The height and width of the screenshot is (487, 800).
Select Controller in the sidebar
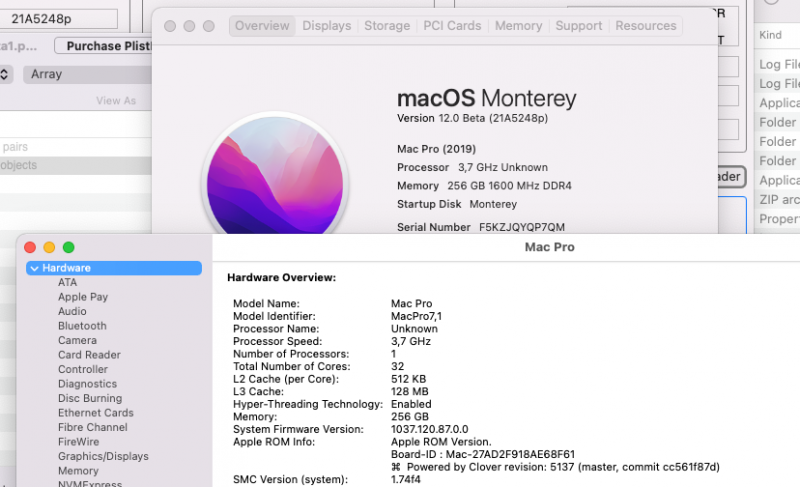pos(83,369)
